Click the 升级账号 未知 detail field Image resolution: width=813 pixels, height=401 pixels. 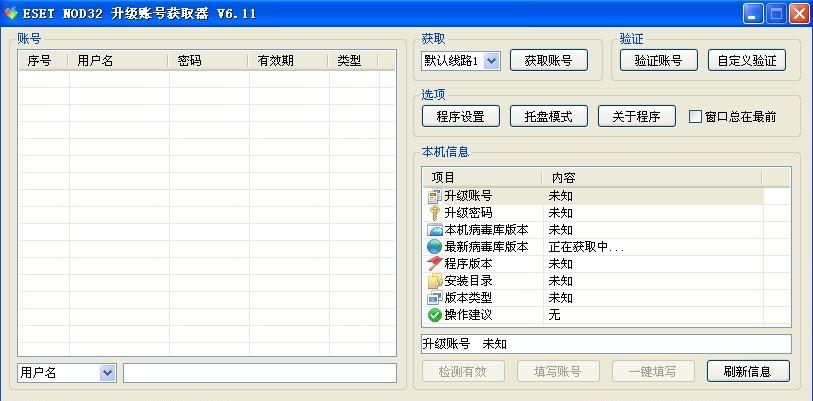607,344
